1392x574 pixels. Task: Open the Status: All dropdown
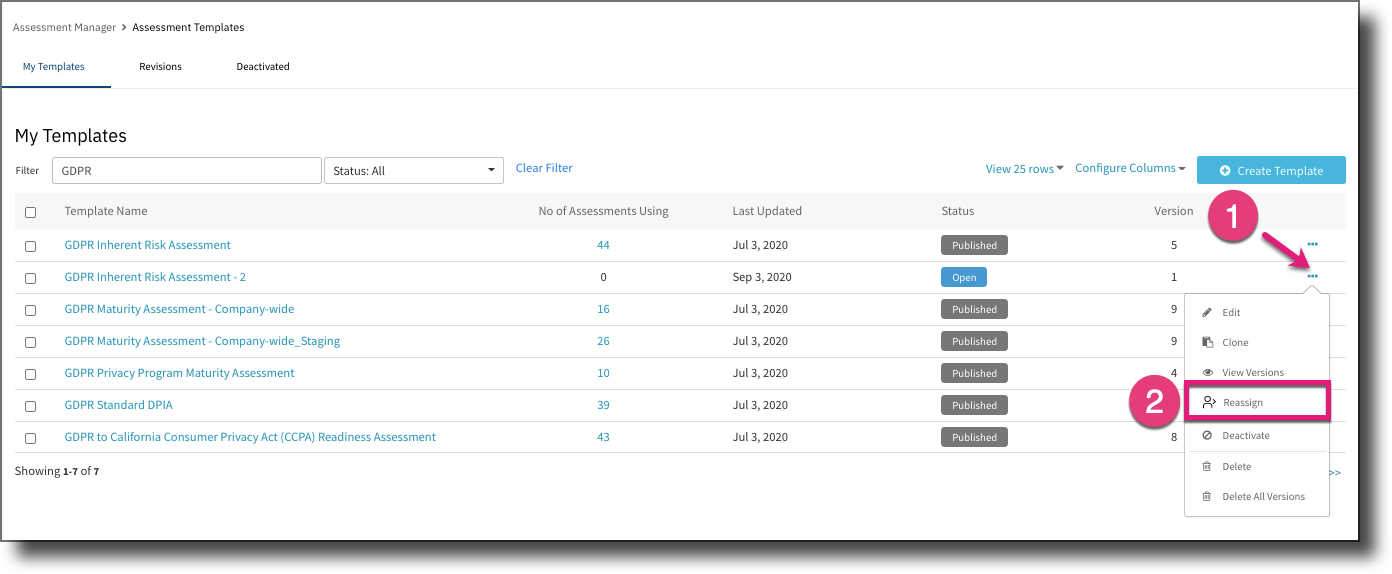coord(414,170)
